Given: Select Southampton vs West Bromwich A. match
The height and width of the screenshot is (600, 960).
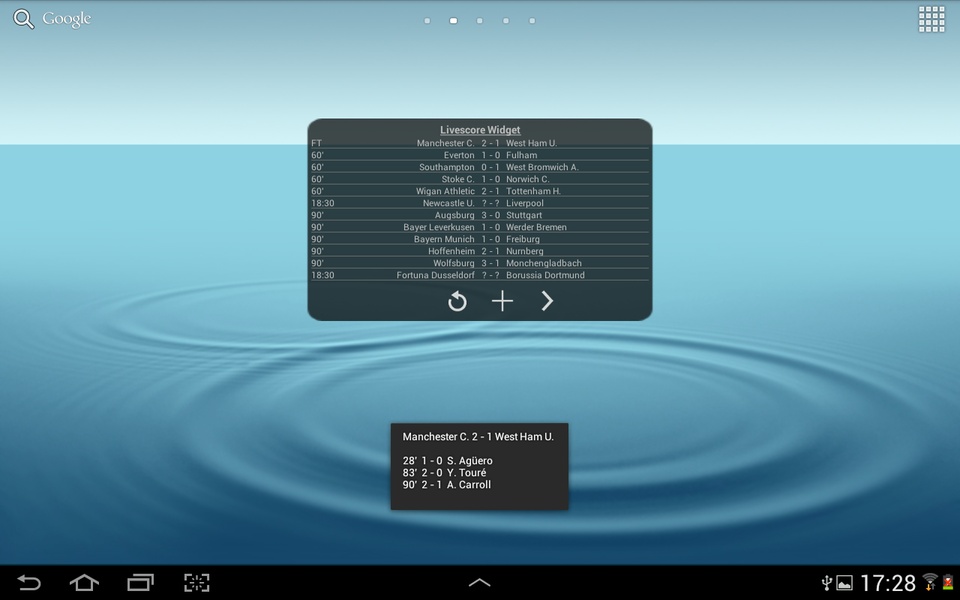Looking at the screenshot, I should [x=479, y=167].
